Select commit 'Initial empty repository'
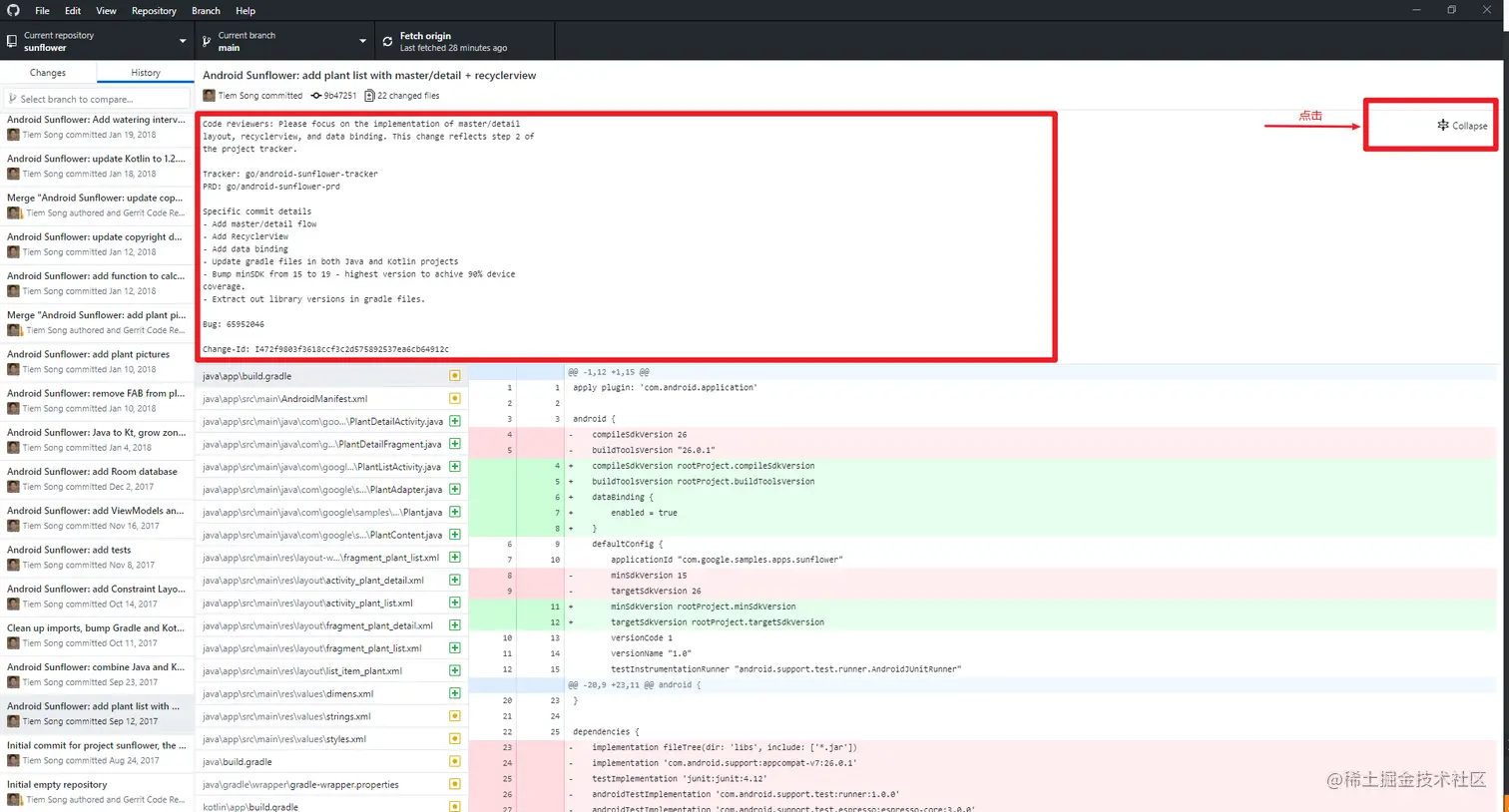Image resolution: width=1509 pixels, height=812 pixels. point(97,791)
